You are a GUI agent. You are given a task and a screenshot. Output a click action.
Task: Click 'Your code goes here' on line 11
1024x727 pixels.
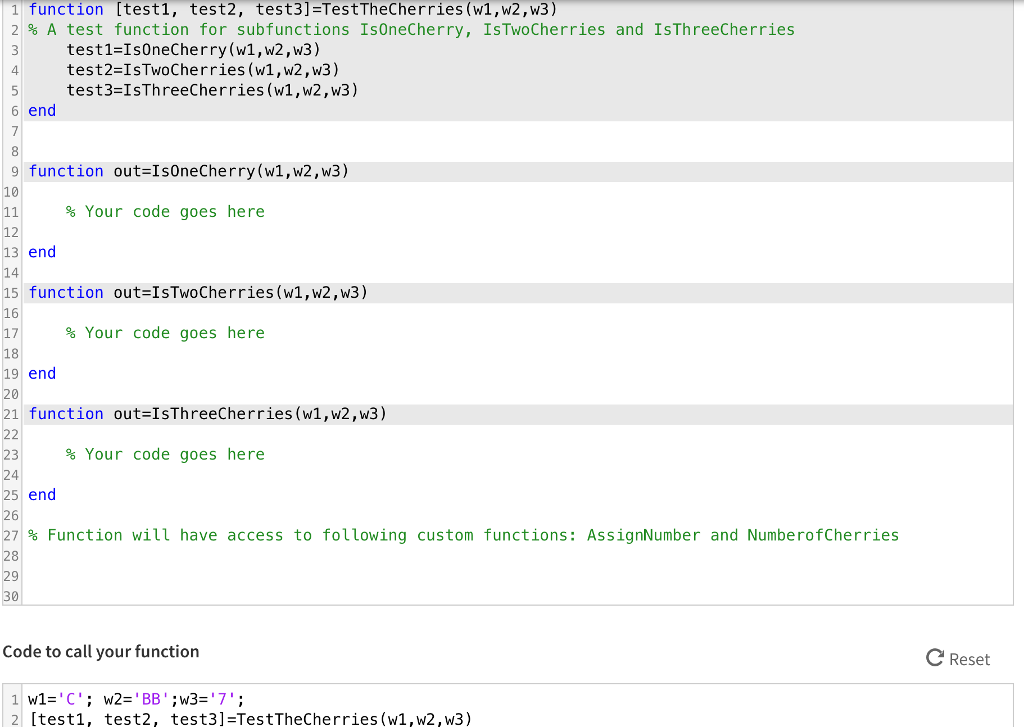(165, 212)
